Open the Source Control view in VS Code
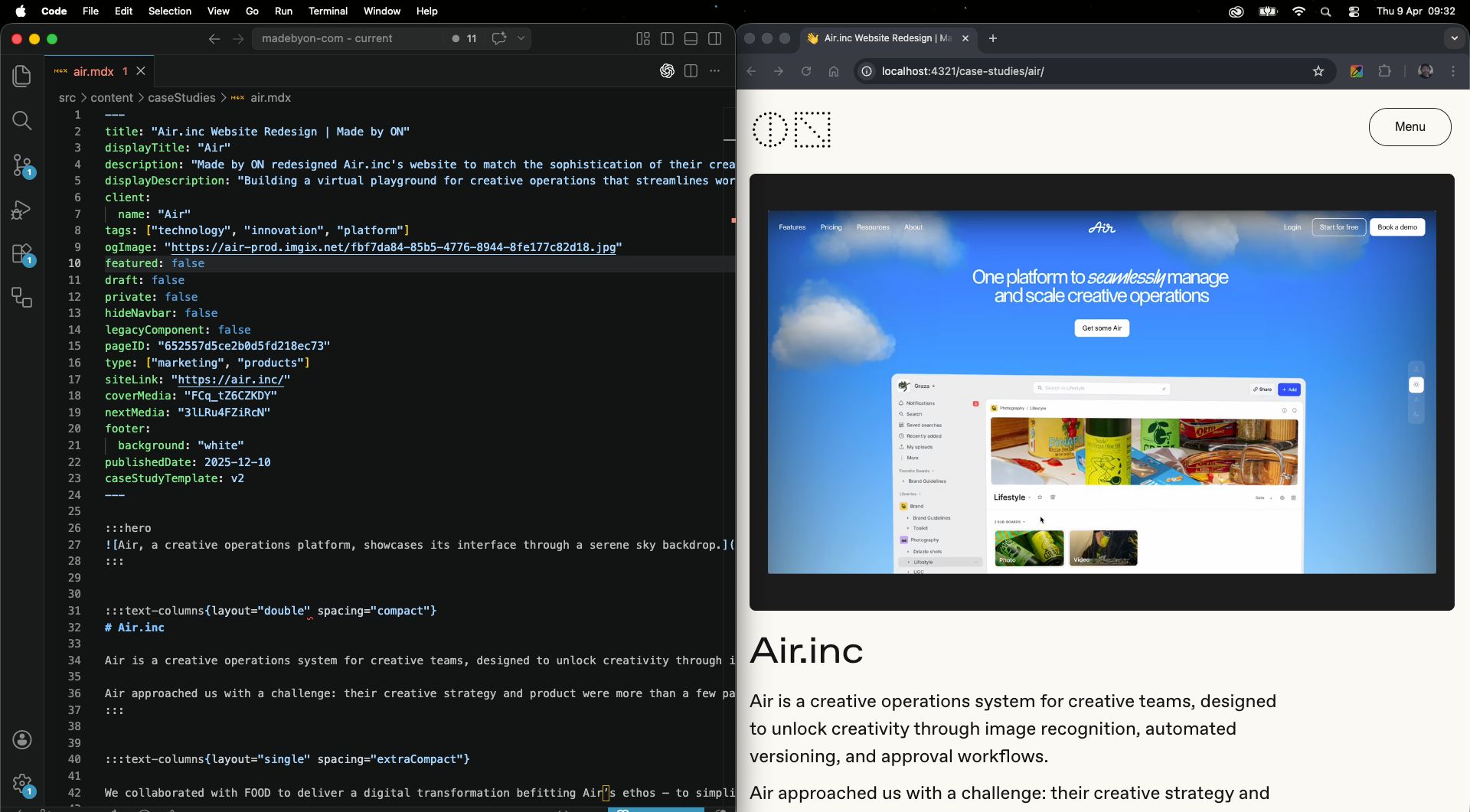This screenshot has width=1470, height=812. (x=21, y=165)
